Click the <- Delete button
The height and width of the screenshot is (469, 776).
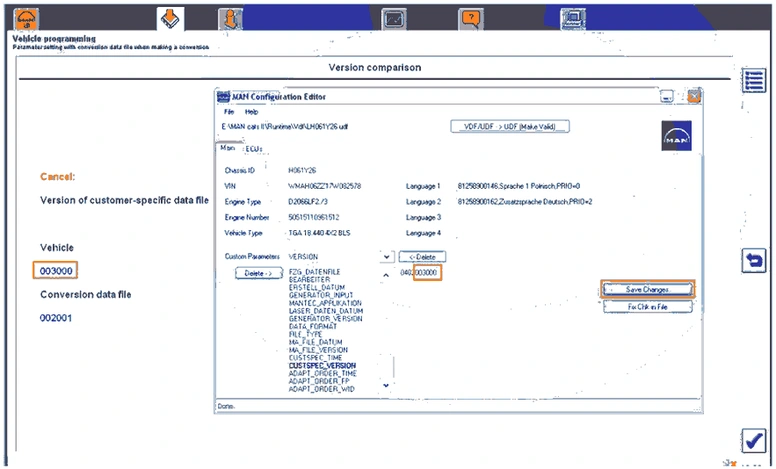[422, 257]
